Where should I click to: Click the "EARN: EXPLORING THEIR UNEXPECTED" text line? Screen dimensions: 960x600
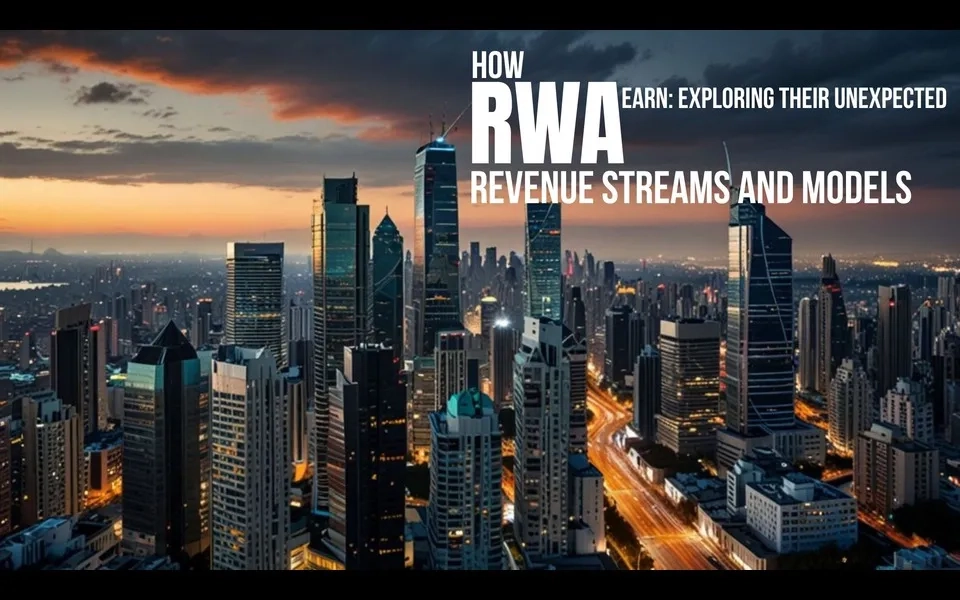pyautogui.click(x=784, y=97)
